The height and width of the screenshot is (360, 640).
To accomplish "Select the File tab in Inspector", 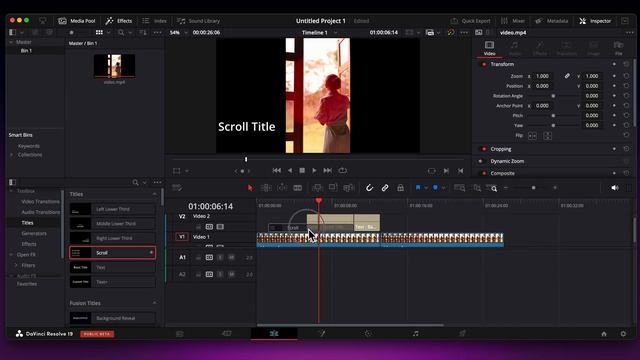I will tap(618, 48).
